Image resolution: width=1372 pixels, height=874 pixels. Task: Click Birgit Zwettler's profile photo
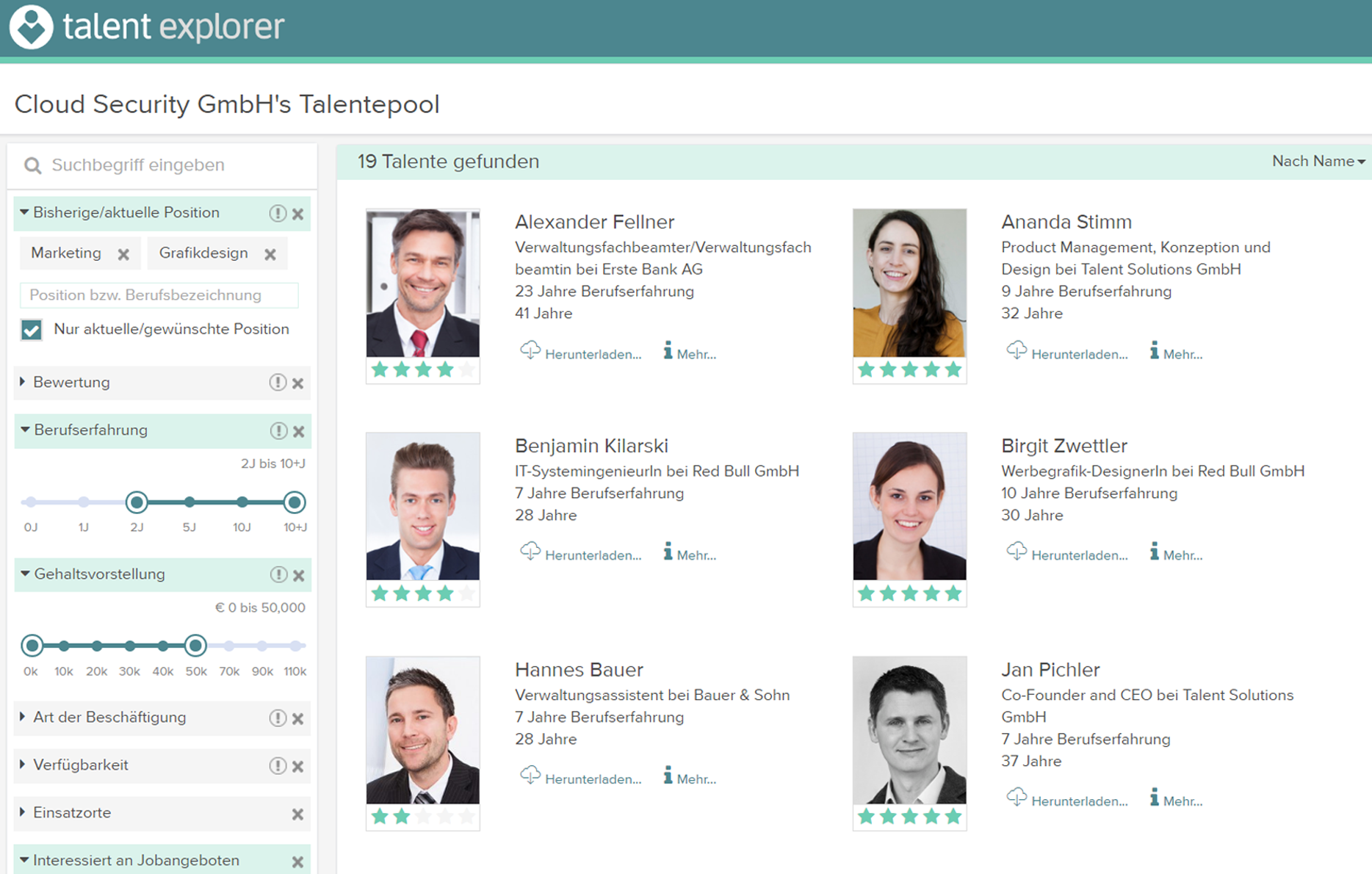pos(909,507)
